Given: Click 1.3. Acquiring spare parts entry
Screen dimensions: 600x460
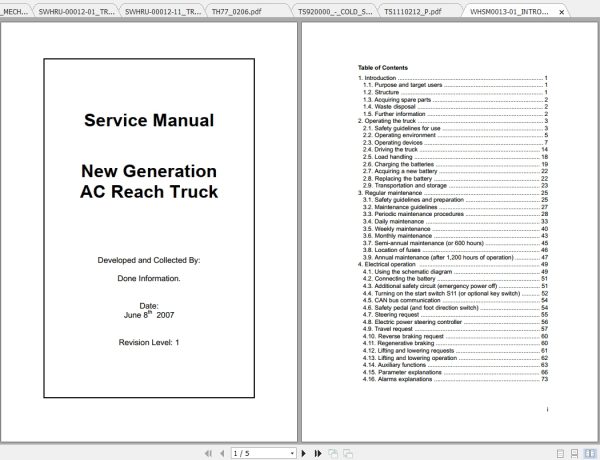Looking at the screenshot, I should 455,100.
